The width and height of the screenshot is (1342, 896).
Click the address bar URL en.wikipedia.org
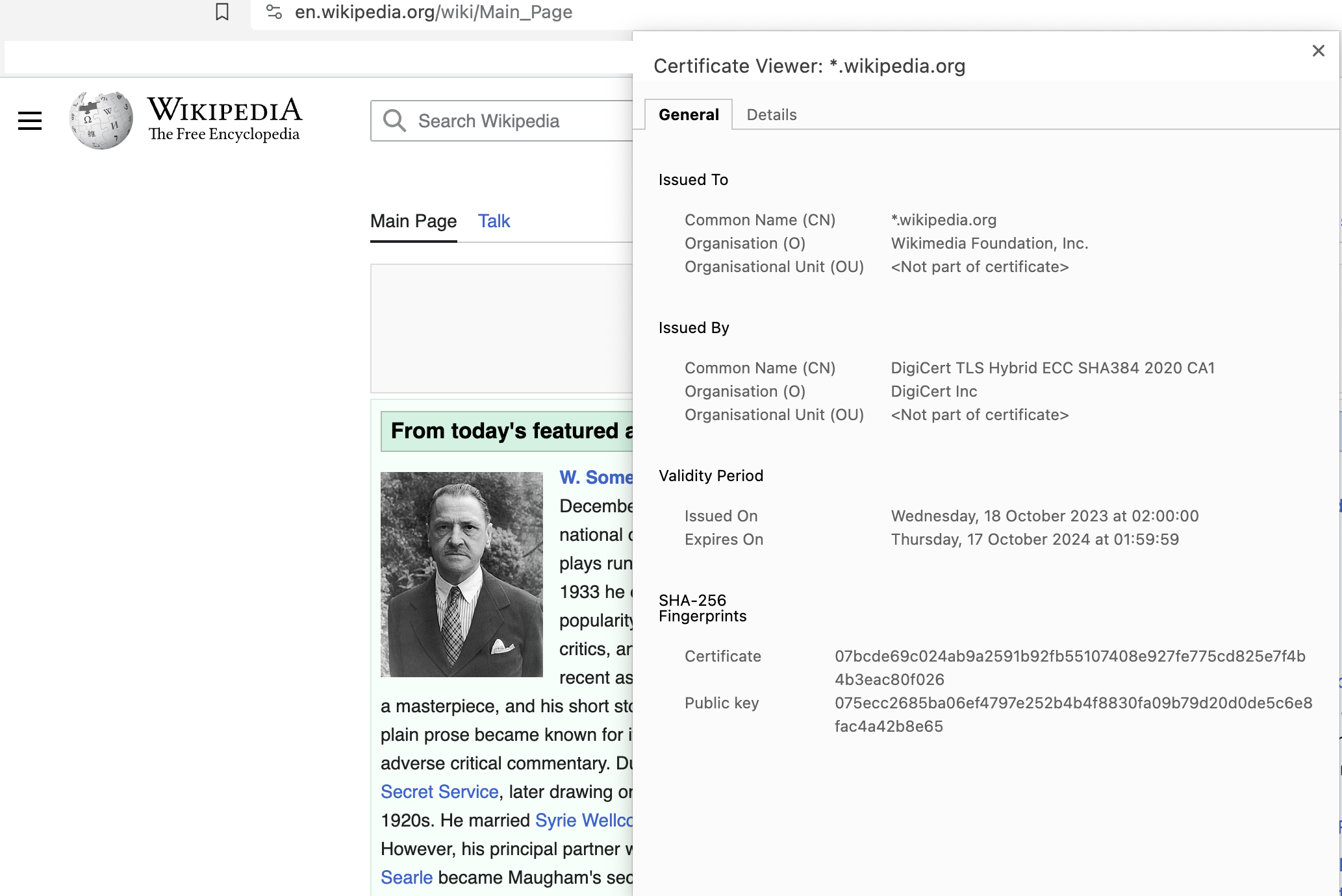pos(433,12)
